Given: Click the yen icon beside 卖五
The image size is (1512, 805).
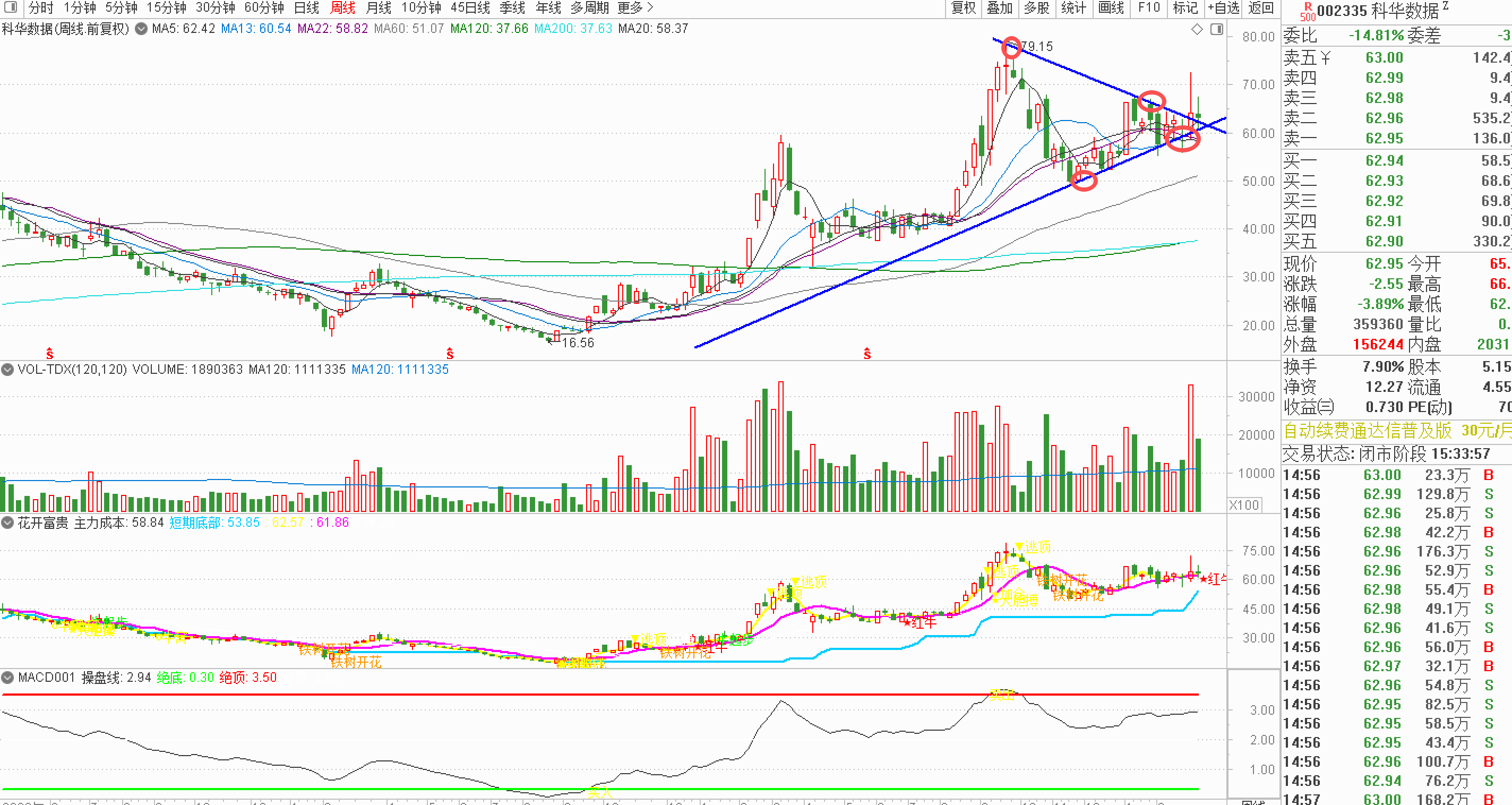Looking at the screenshot, I should pyautogui.click(x=1326, y=57).
